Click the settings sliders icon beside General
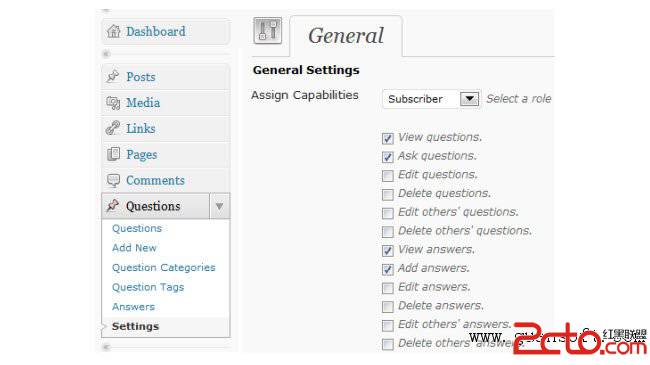650x365 pixels. (268, 31)
